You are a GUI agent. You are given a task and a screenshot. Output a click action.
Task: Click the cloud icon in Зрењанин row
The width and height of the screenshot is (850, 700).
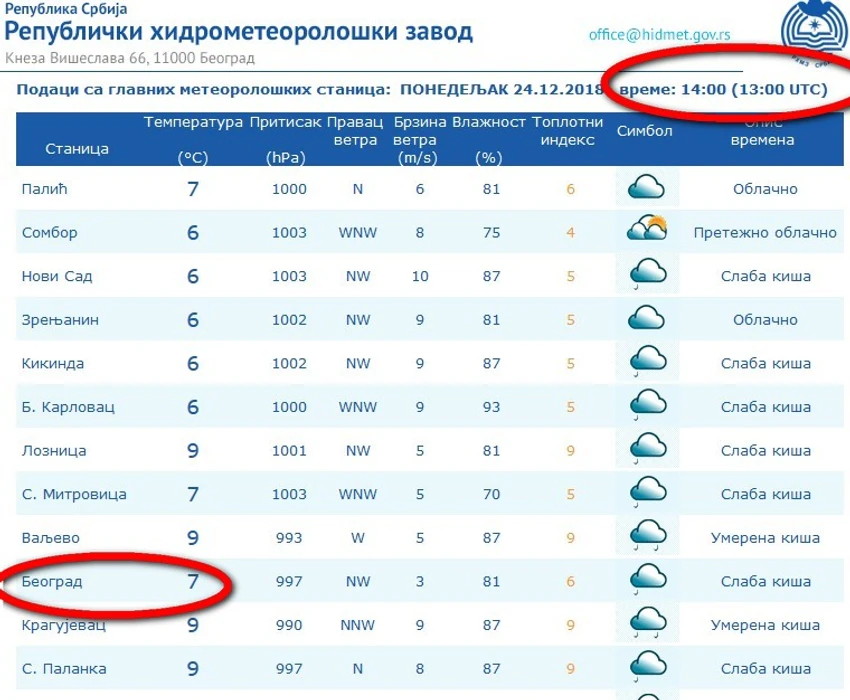[x=646, y=318]
